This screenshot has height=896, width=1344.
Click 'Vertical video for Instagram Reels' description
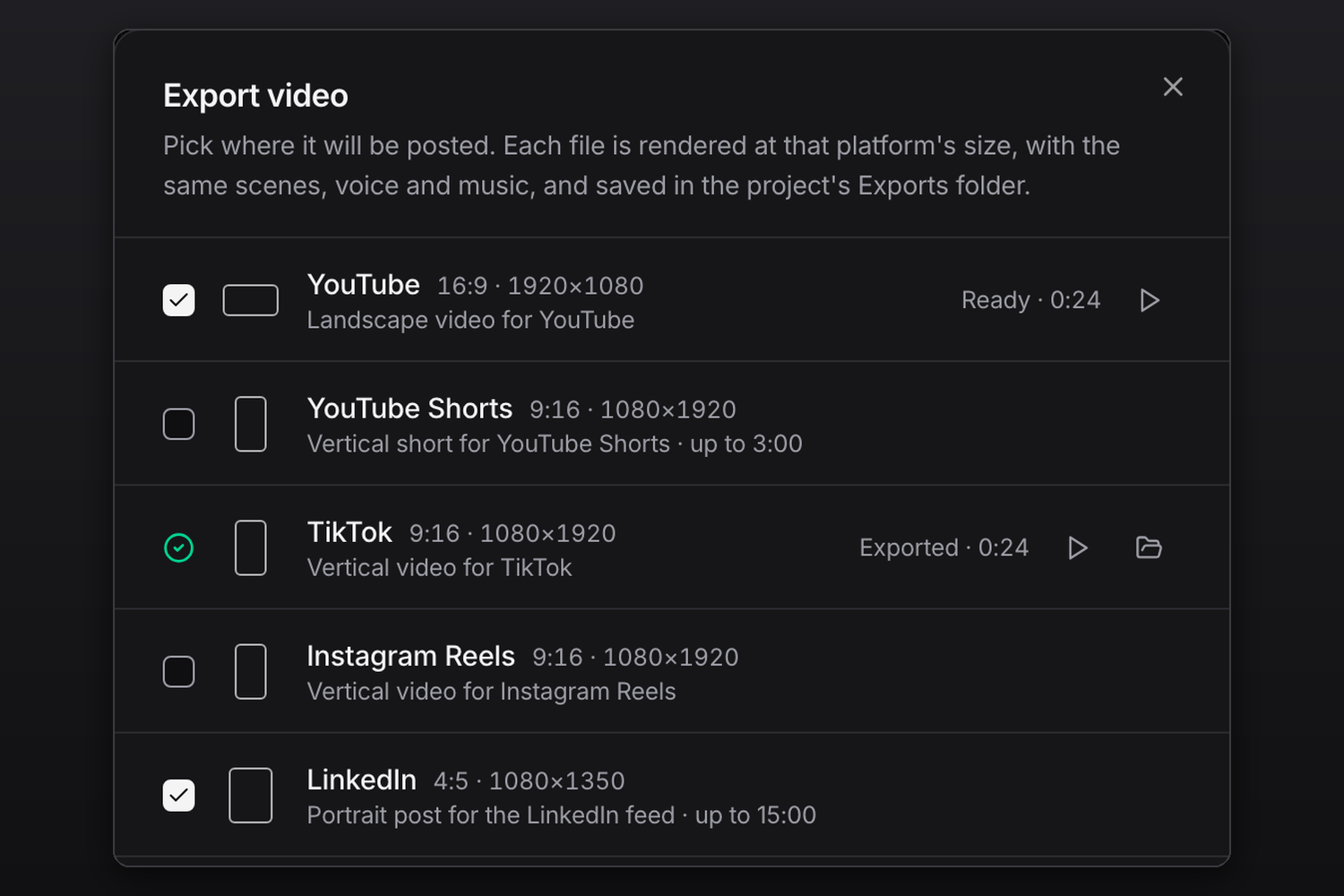491,692
